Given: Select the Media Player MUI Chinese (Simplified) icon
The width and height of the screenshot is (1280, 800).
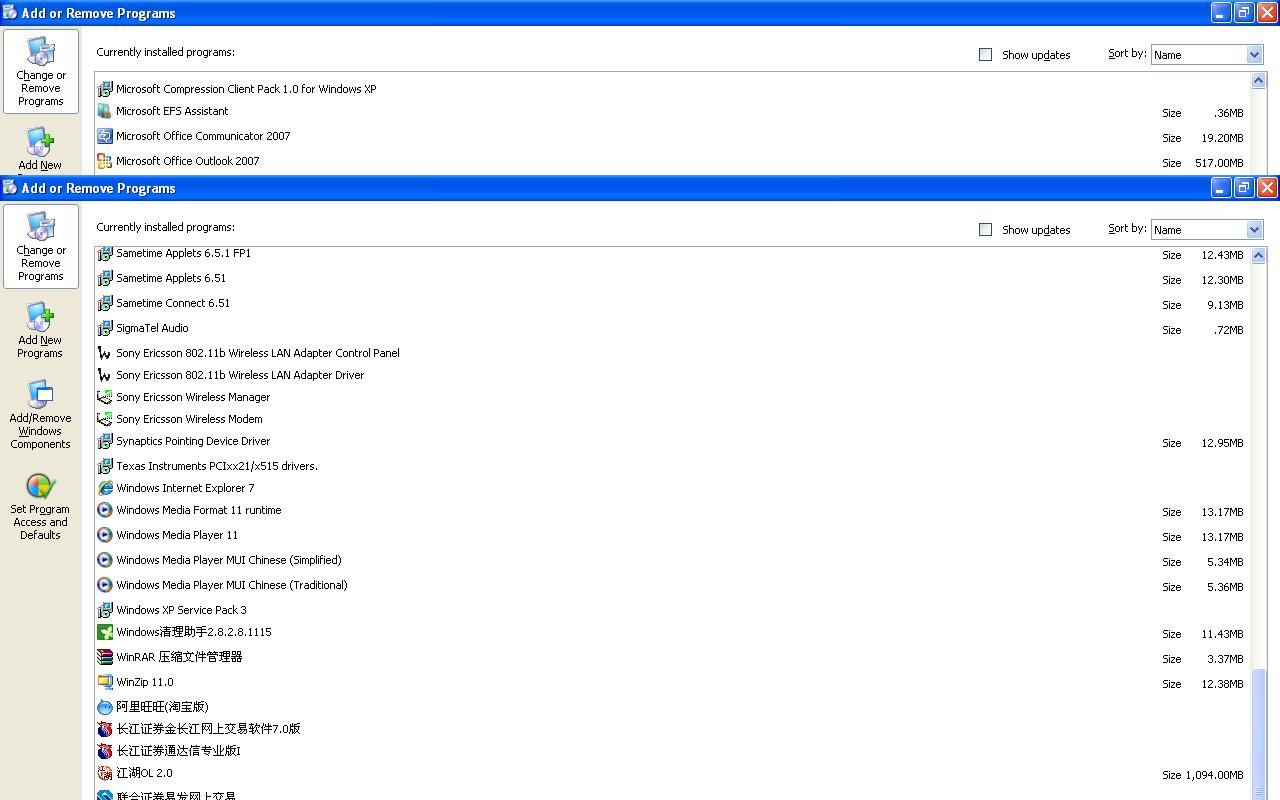Looking at the screenshot, I should 104,560.
